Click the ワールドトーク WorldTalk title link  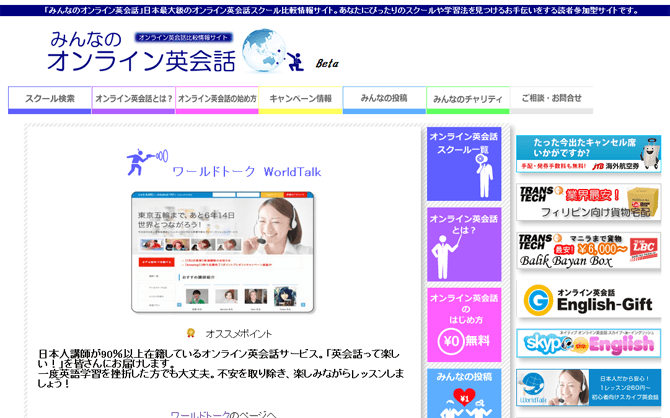247,172
